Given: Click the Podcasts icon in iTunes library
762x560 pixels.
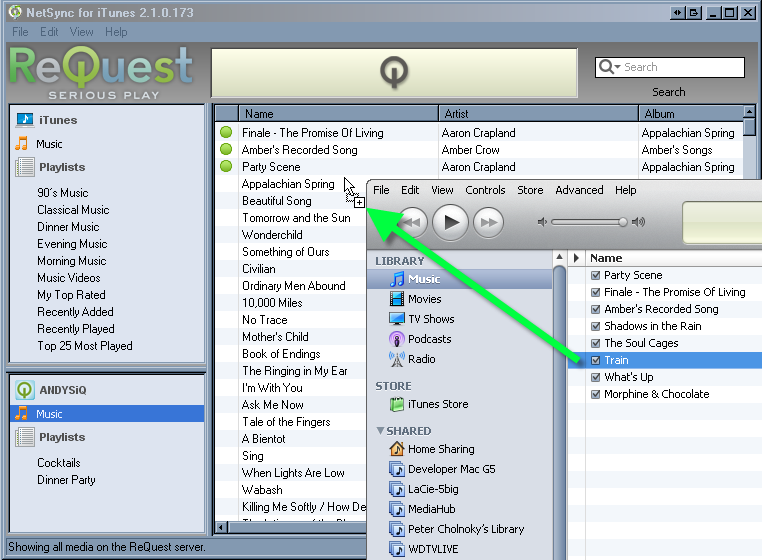Looking at the screenshot, I should (397, 338).
